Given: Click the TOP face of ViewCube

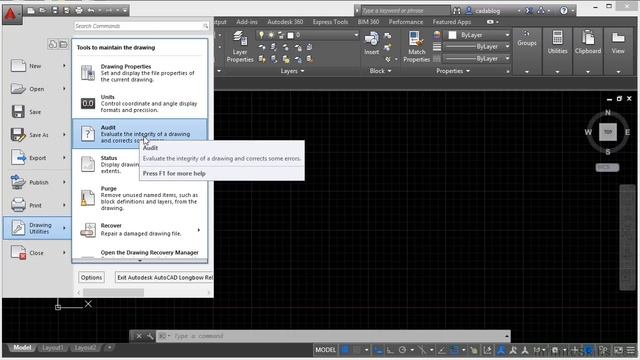Looking at the screenshot, I should (608, 132).
